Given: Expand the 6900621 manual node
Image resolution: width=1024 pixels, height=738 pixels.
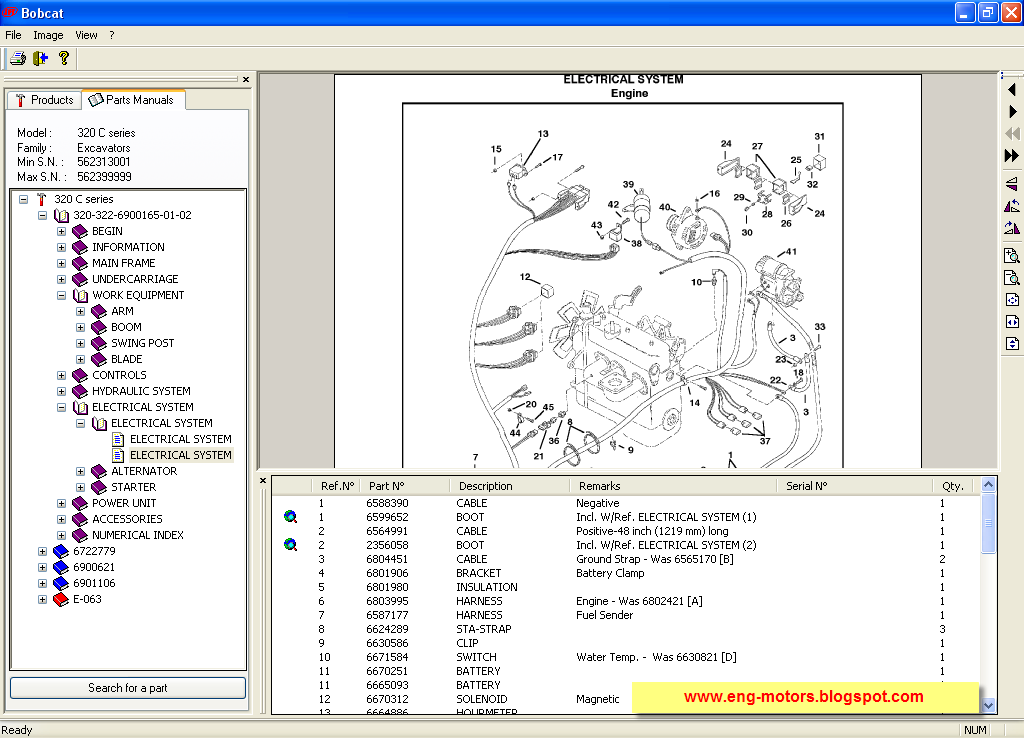Looking at the screenshot, I should (x=42, y=568).
